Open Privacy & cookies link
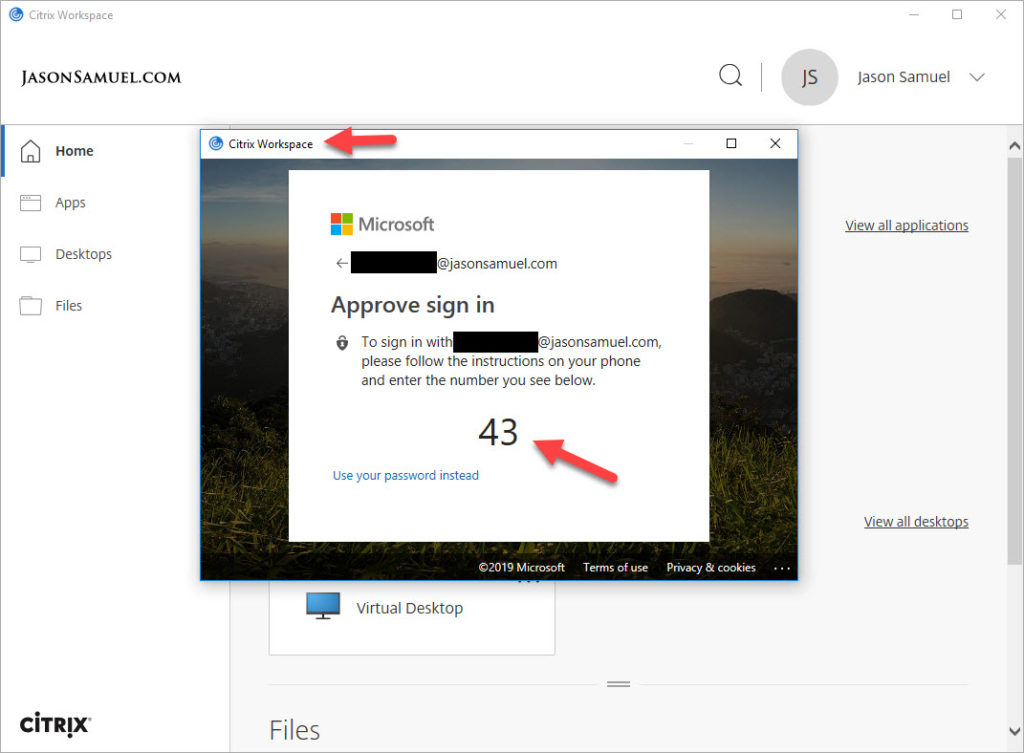1024x753 pixels. coord(710,568)
